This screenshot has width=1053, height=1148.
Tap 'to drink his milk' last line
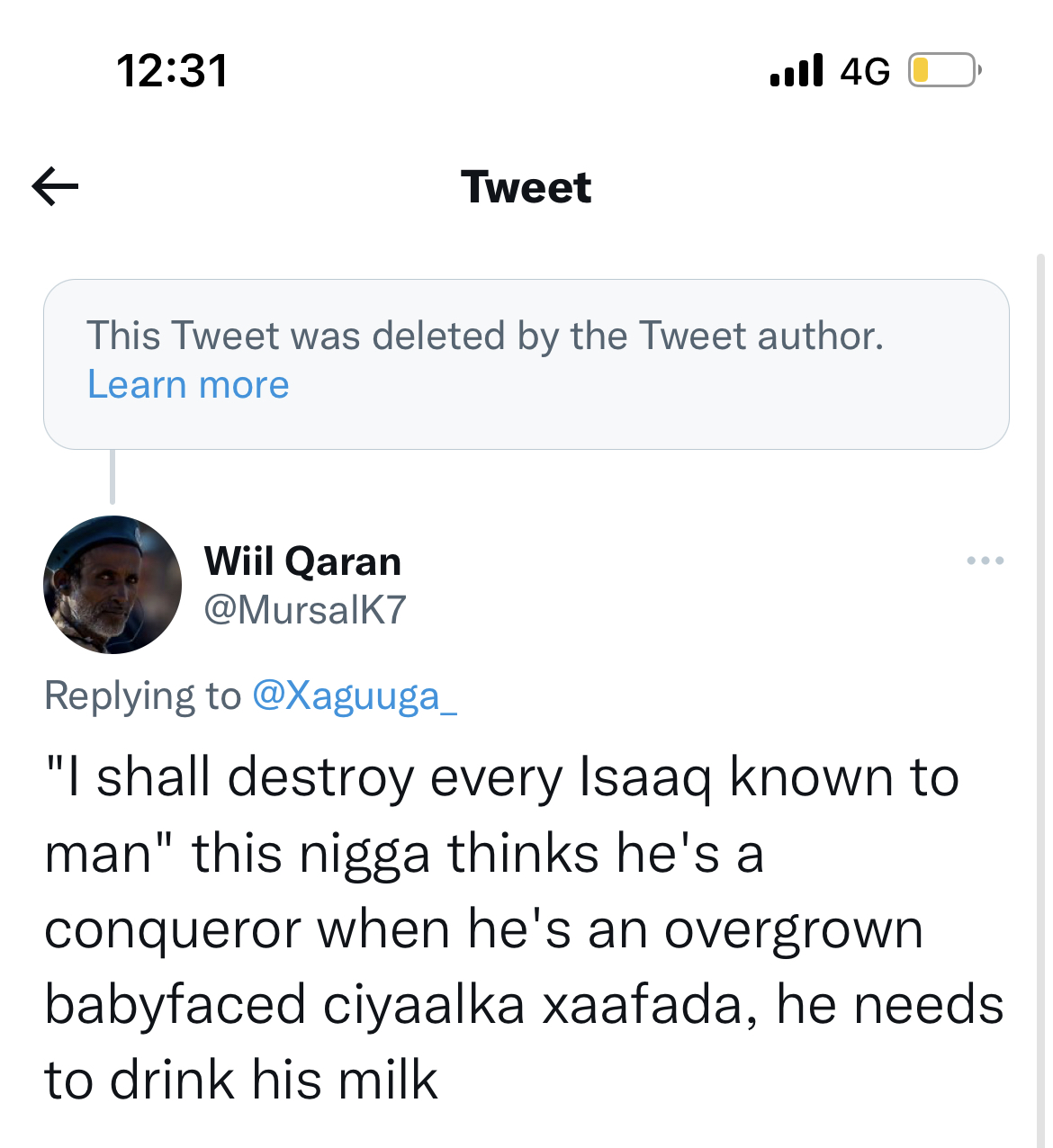tap(241, 1081)
